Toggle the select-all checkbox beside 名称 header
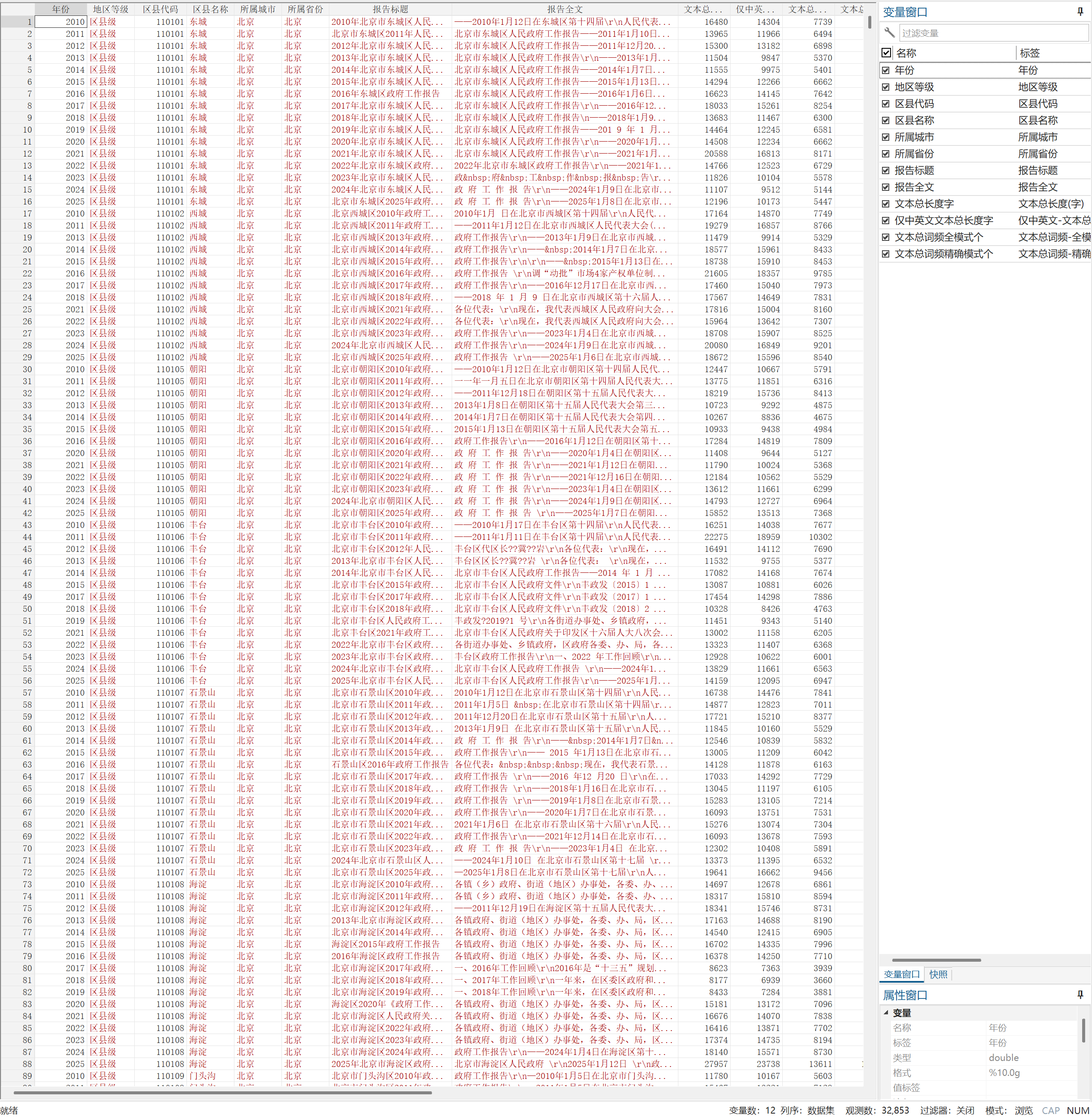Image resolution: width=1092 pixels, height=1117 pixels. [x=886, y=53]
